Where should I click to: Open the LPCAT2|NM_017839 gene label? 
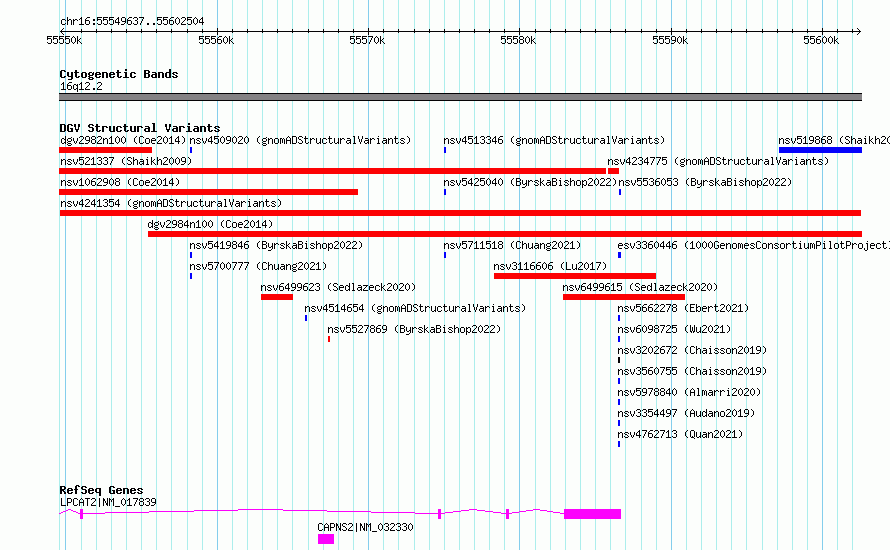[x=108, y=502]
